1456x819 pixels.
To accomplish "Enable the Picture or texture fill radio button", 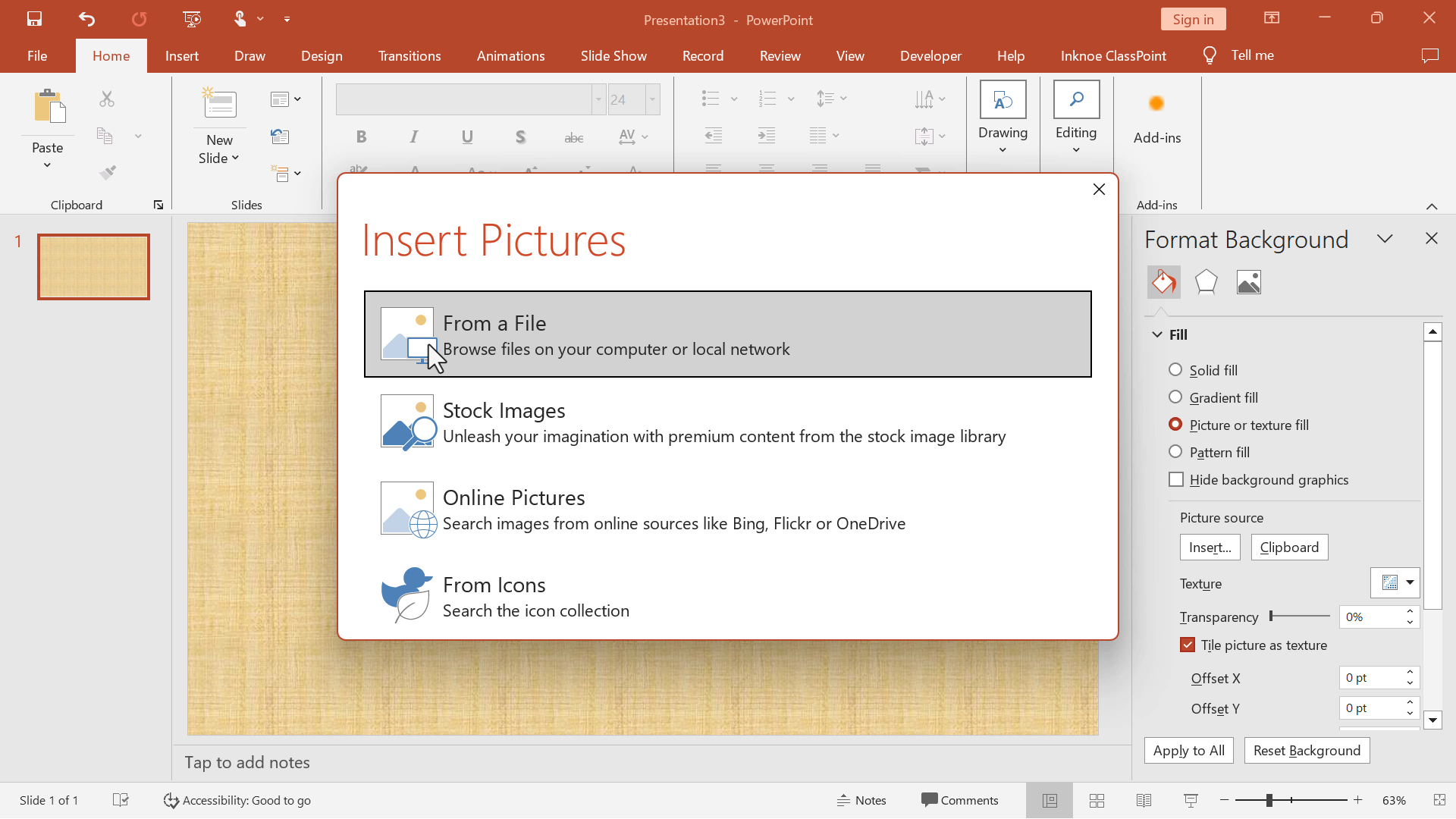I will tap(1177, 424).
